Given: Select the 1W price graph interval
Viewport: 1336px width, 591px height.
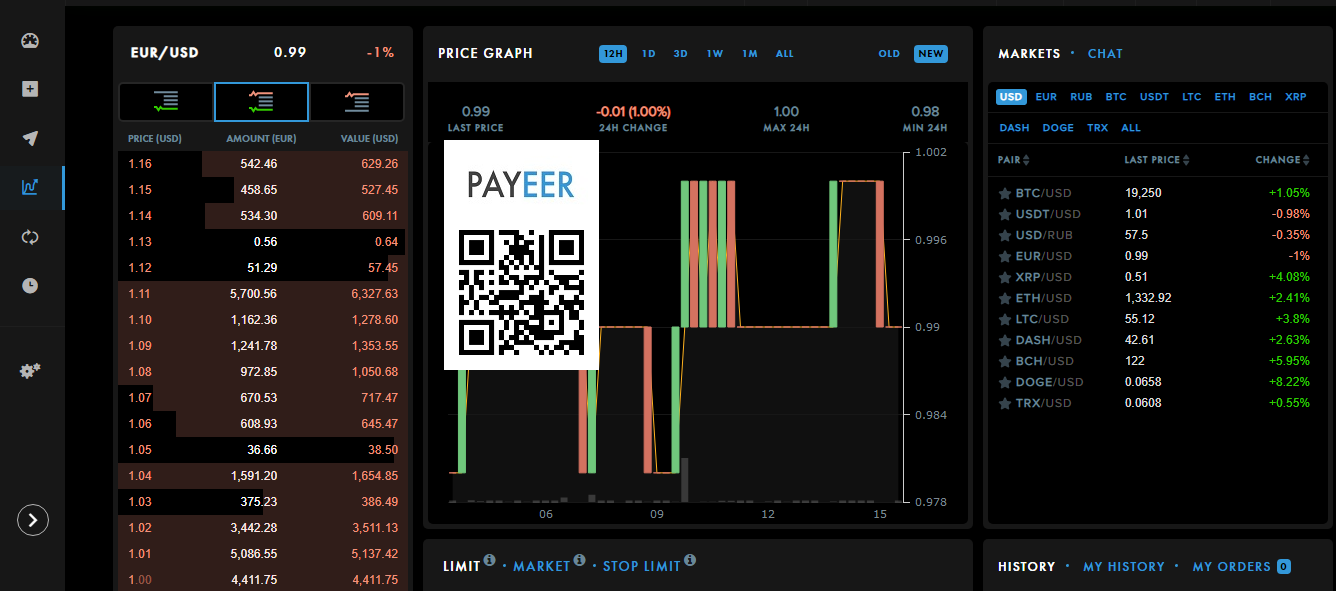Looking at the screenshot, I should click(x=715, y=54).
